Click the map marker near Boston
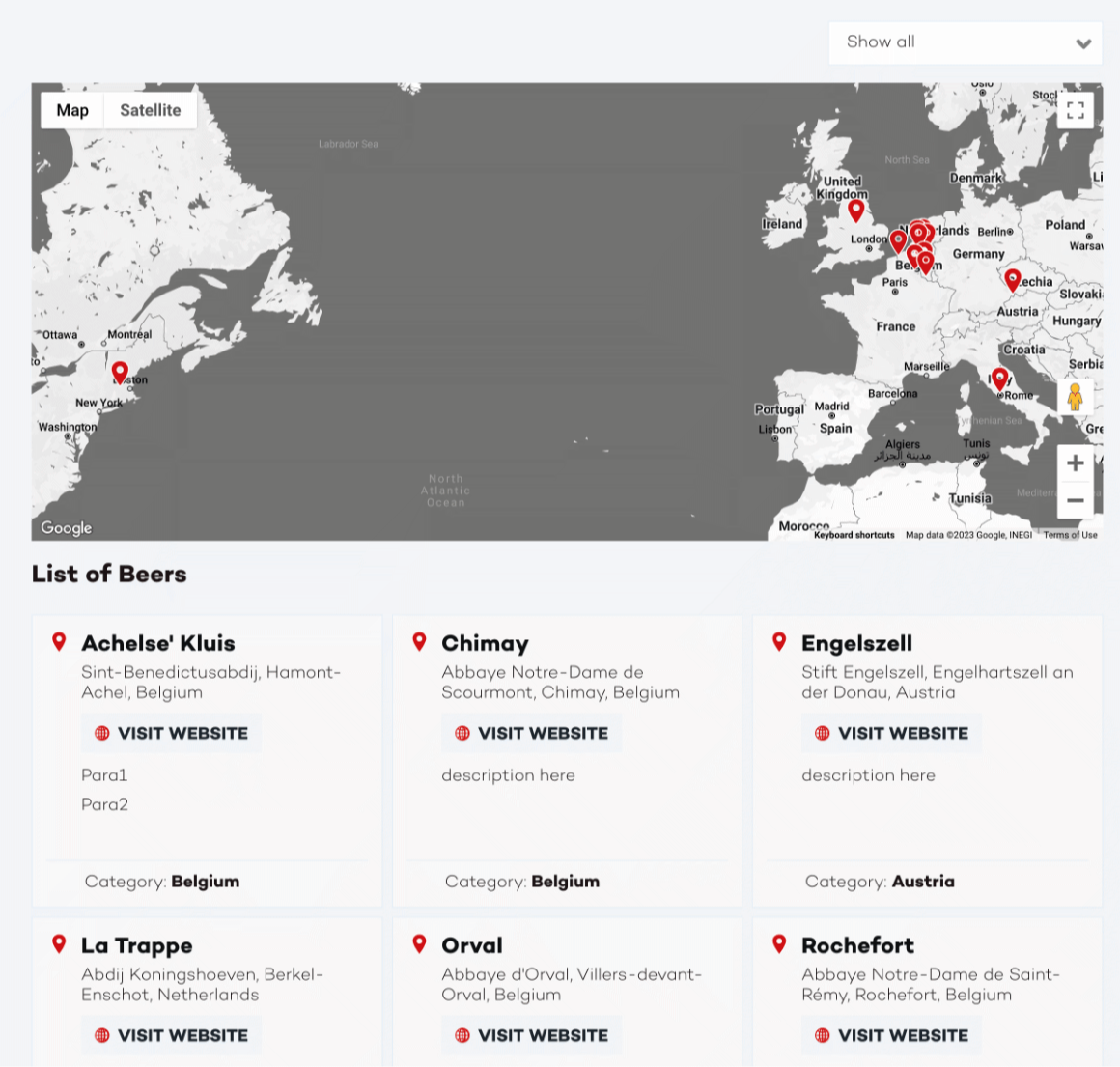The image size is (1120, 1067). click(120, 373)
